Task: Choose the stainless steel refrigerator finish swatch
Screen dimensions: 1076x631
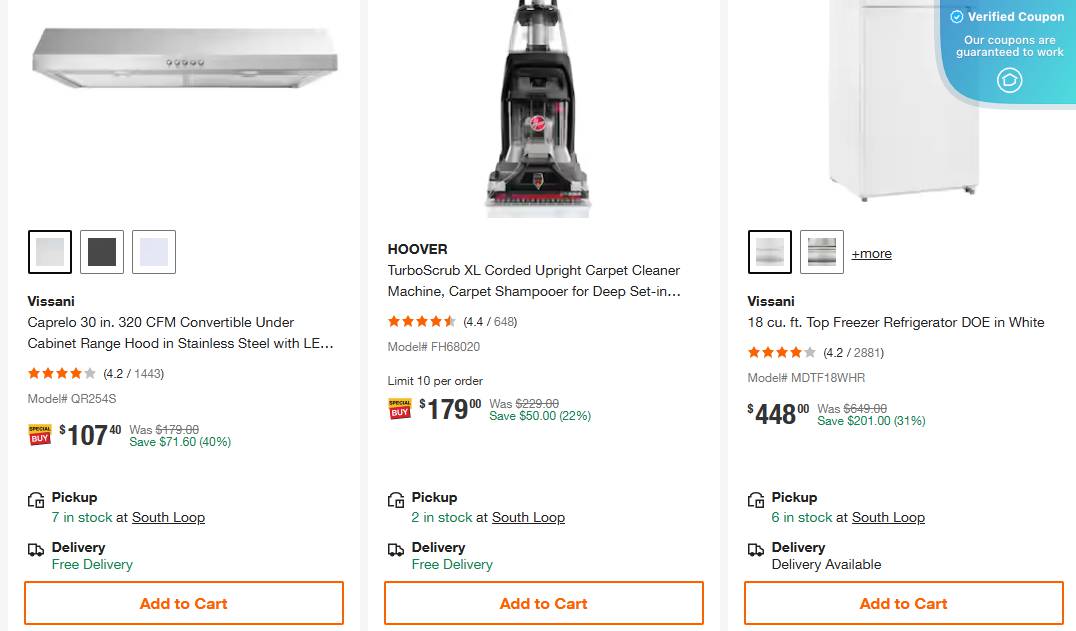Action: 822,252
